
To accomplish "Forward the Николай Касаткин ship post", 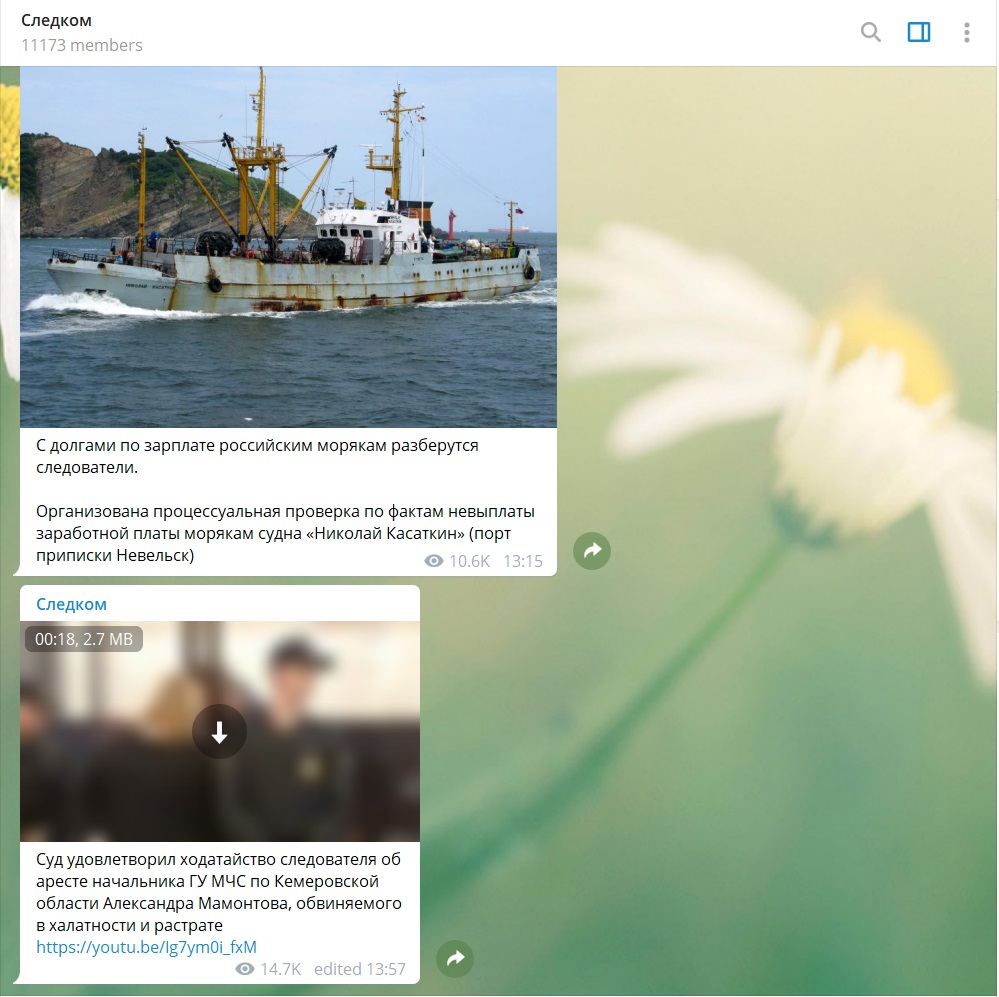I will click(x=592, y=550).
